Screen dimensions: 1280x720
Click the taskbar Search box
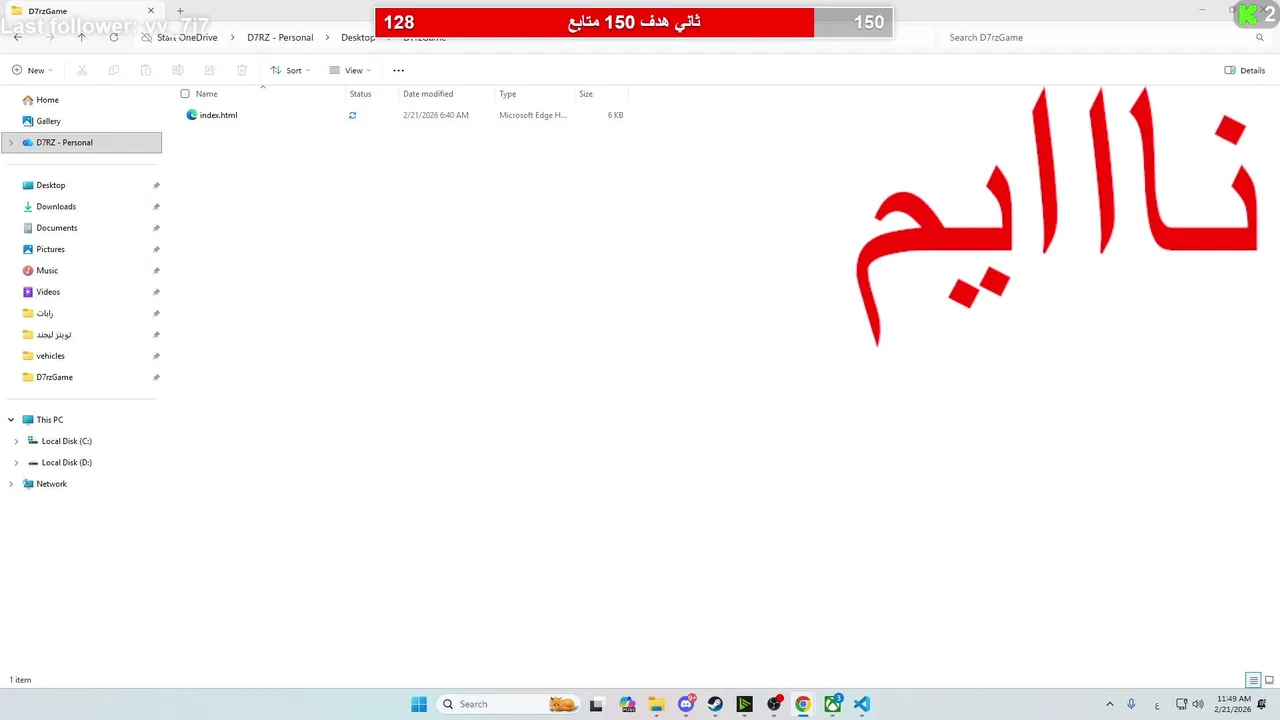click(x=510, y=704)
